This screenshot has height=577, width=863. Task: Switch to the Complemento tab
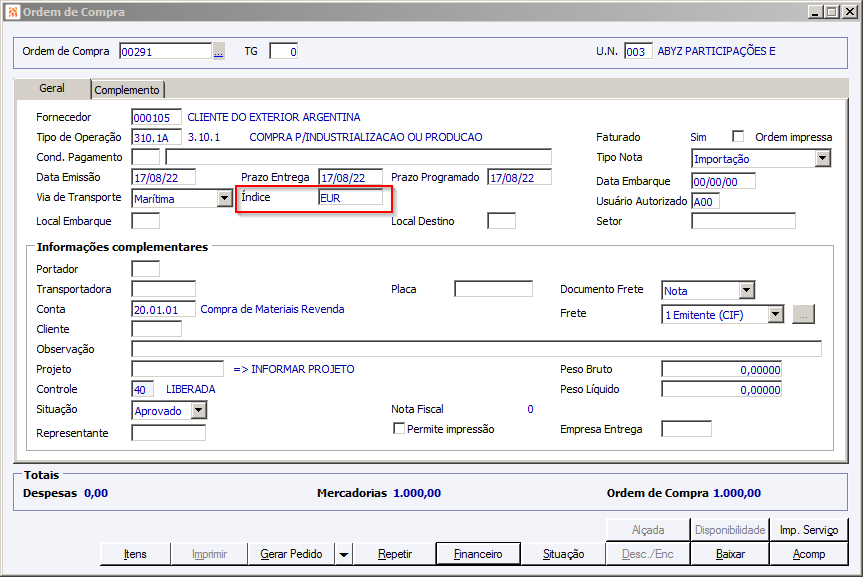click(x=127, y=90)
